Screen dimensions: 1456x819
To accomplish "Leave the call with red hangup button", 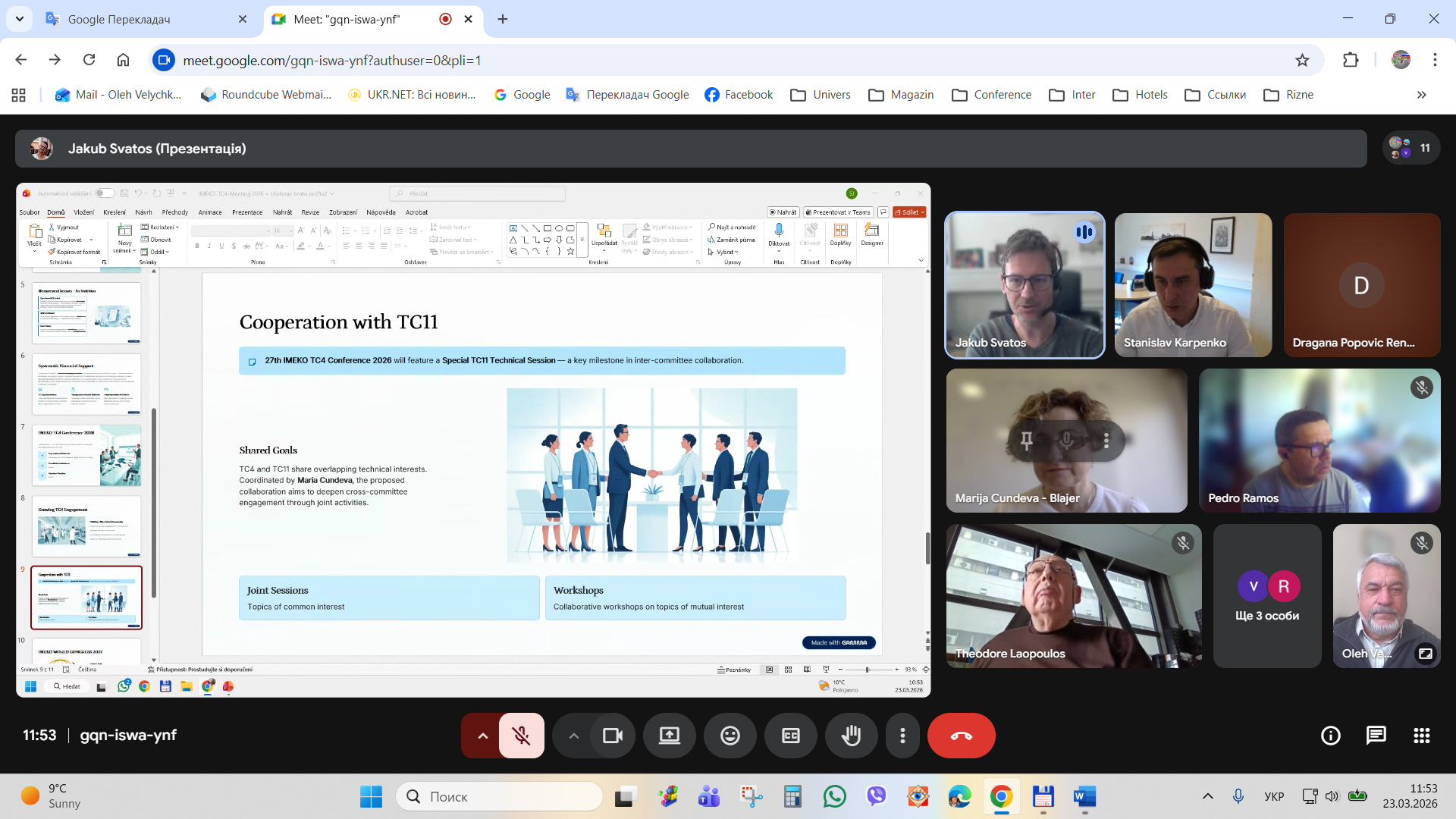I will [x=961, y=736].
